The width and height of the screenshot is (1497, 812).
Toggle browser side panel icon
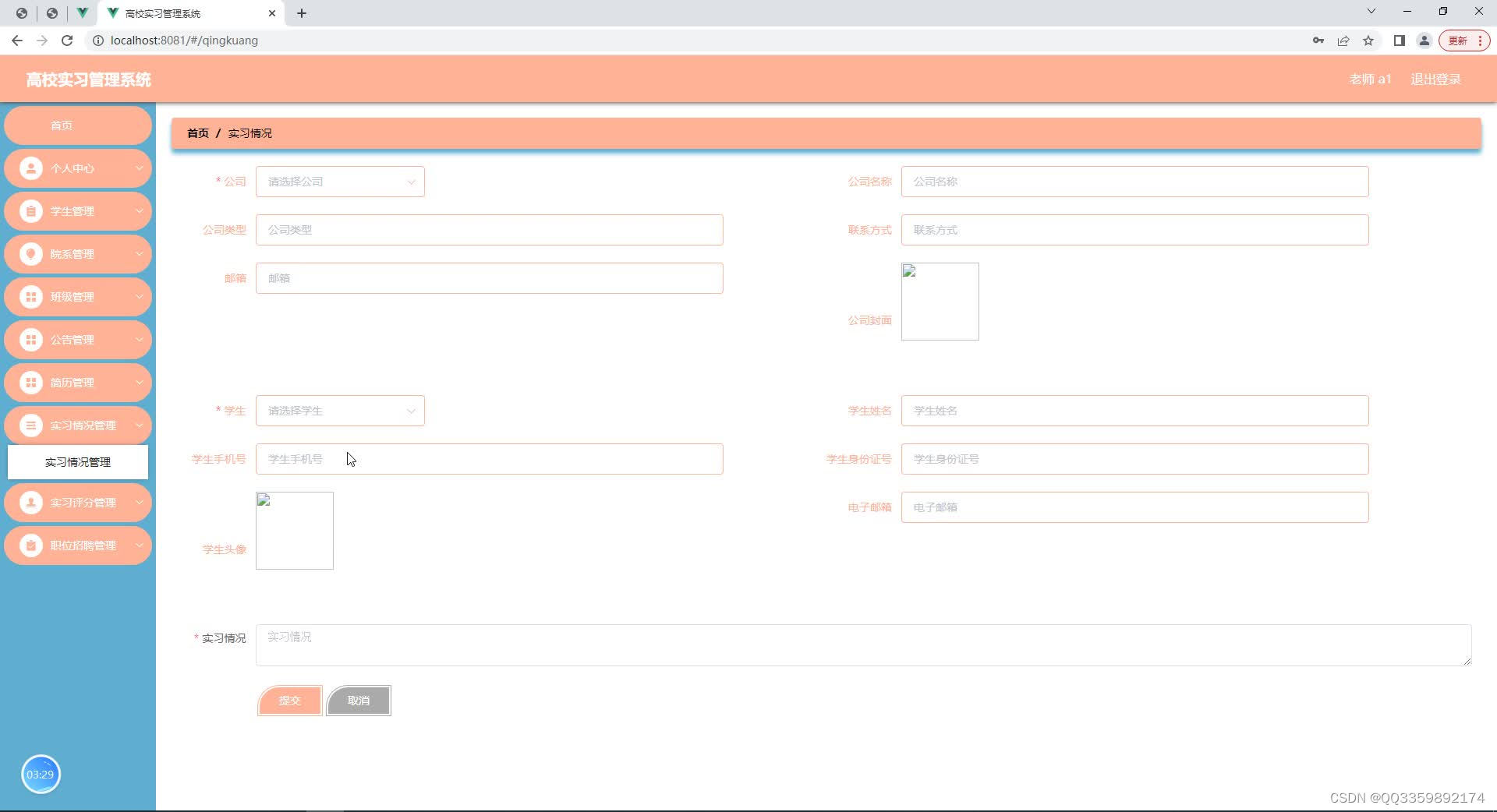[x=1400, y=41]
